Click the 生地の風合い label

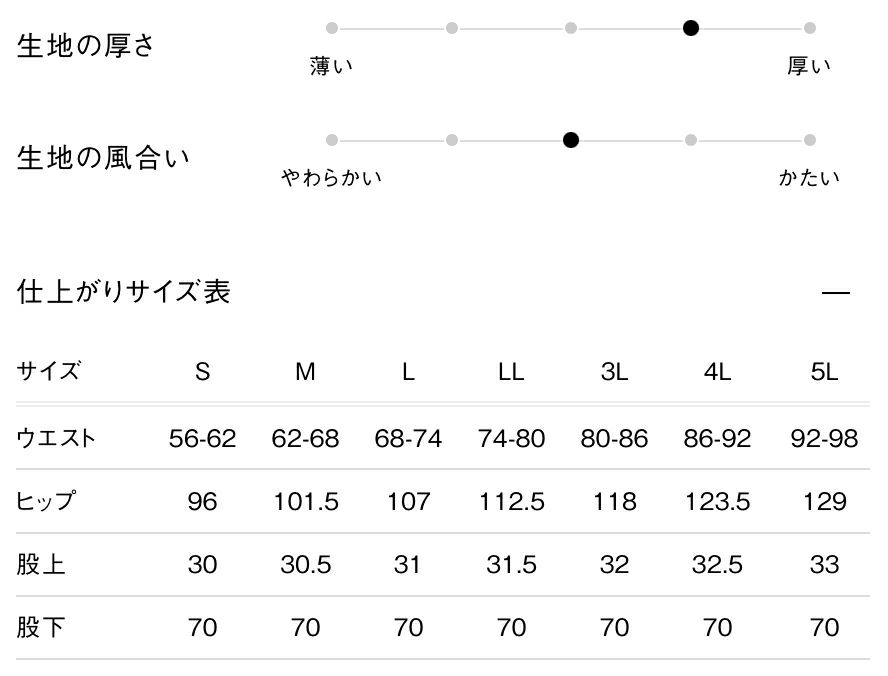(x=103, y=158)
